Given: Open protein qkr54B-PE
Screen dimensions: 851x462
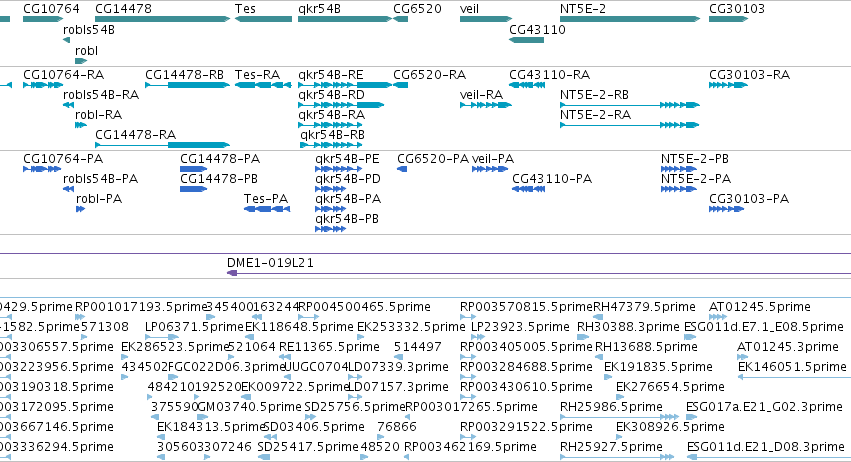Looking at the screenshot, I should coord(339,169).
